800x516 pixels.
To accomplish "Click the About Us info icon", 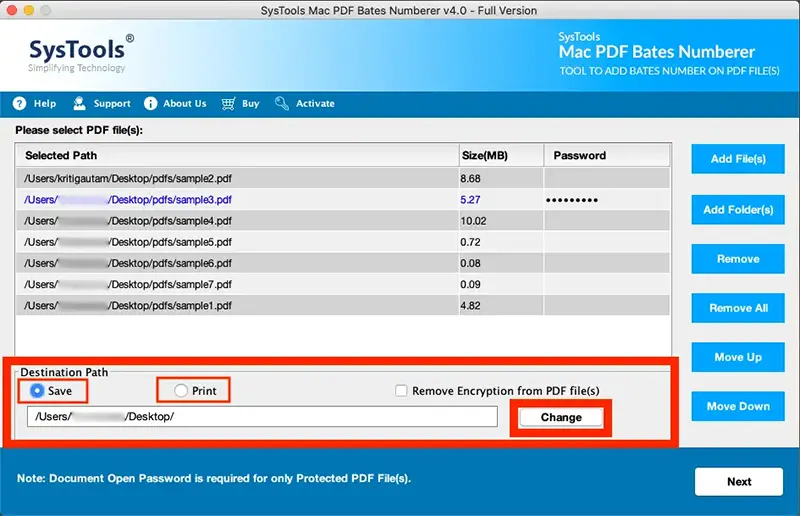I will pos(151,104).
